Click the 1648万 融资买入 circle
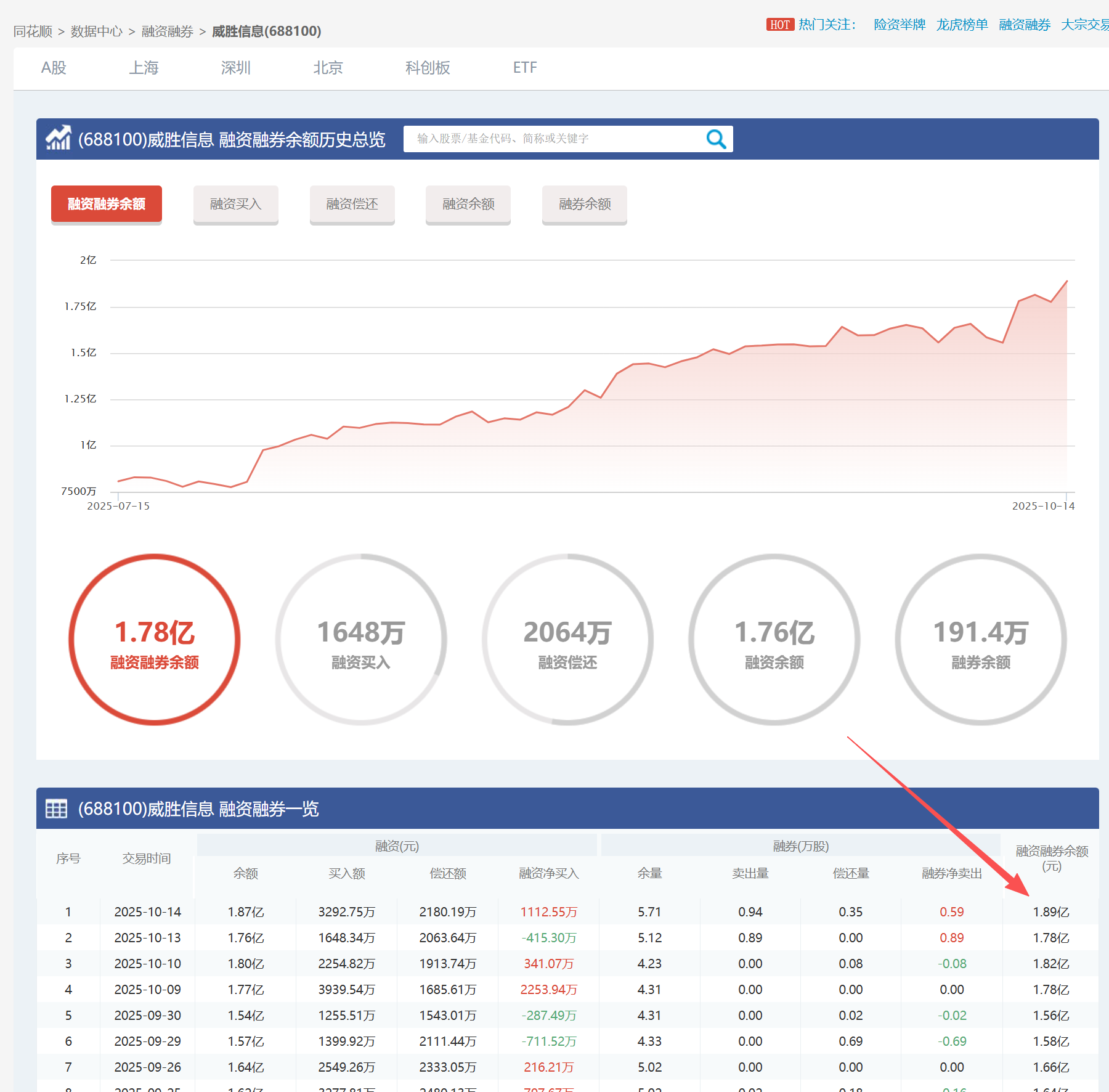This screenshot has height=1092, width=1109. [x=361, y=640]
